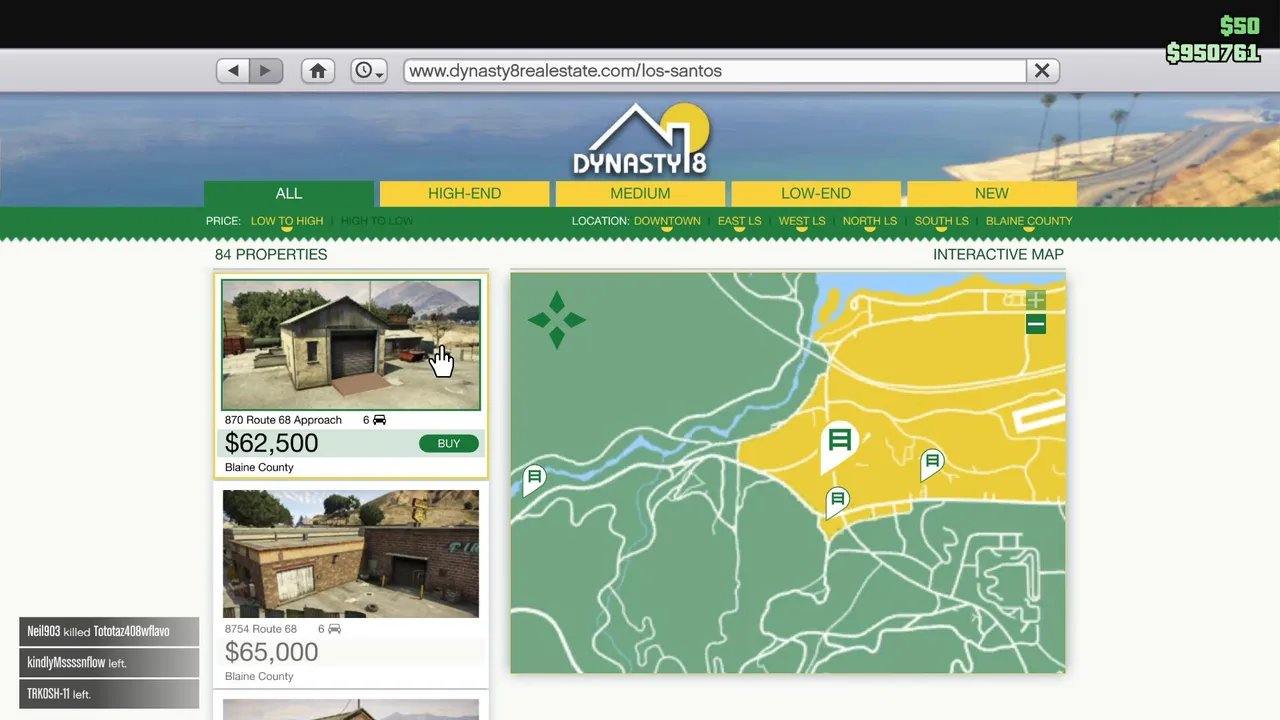Screen dimensions: 1280x720
Task: Close the browser with the X button
Action: [x=1042, y=71]
